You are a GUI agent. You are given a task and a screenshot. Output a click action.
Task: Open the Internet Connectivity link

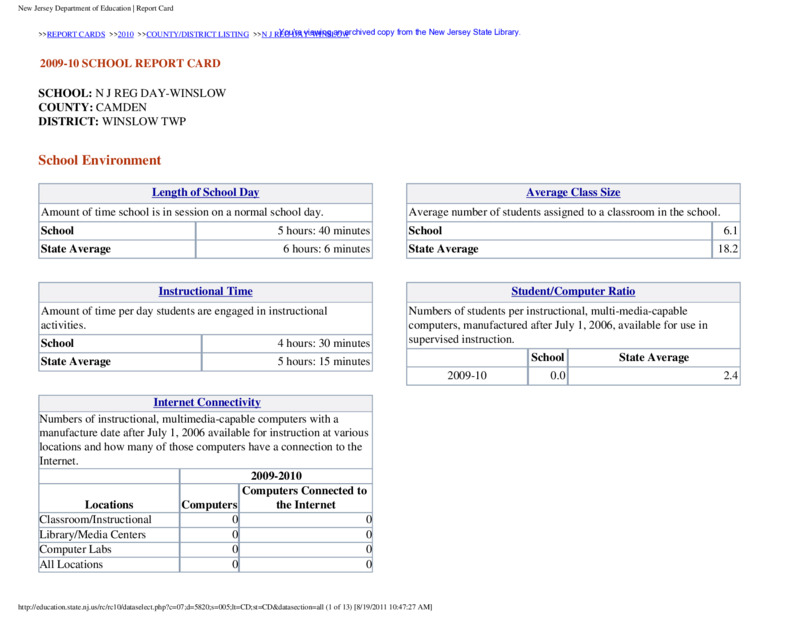coord(207,402)
